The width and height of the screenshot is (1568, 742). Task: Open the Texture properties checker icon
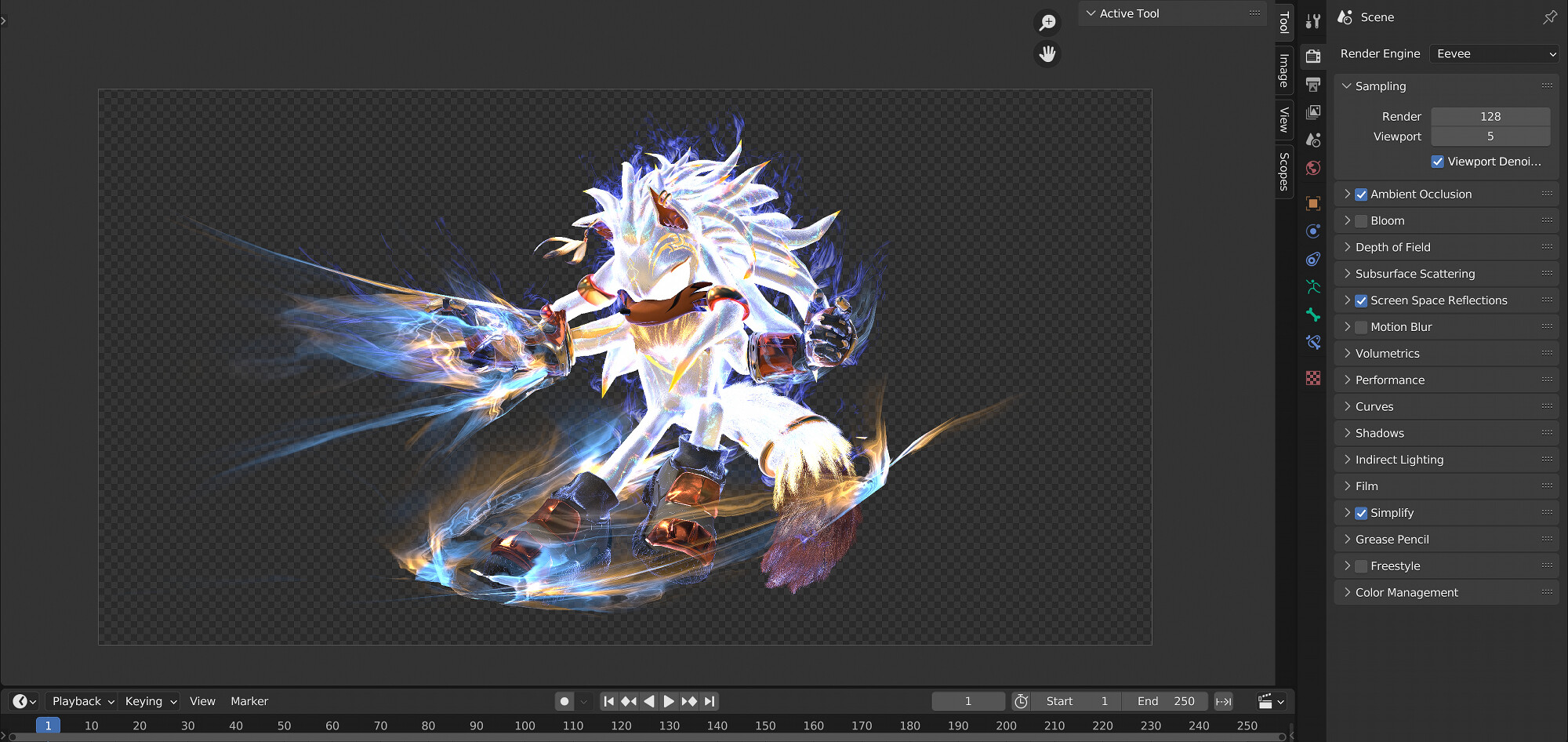(x=1313, y=378)
